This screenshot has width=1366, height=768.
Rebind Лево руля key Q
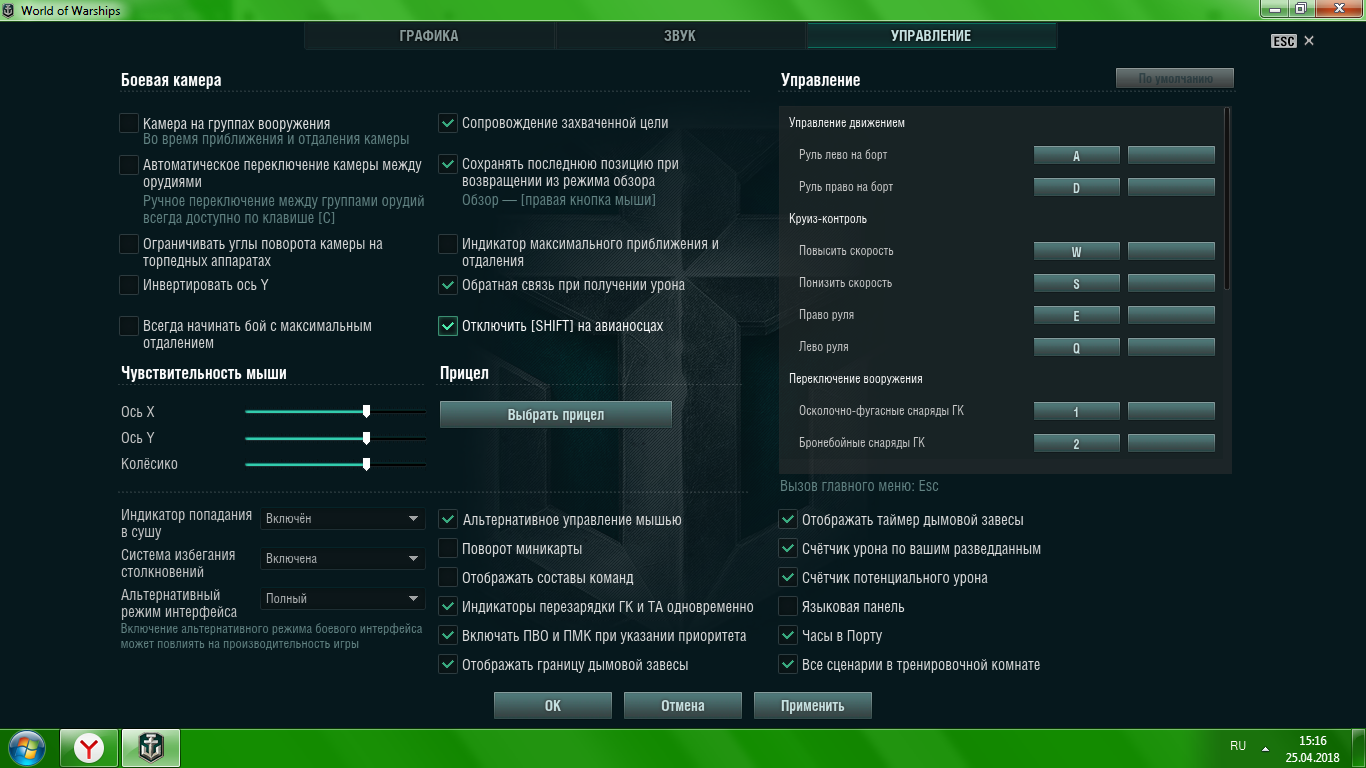[1076, 348]
